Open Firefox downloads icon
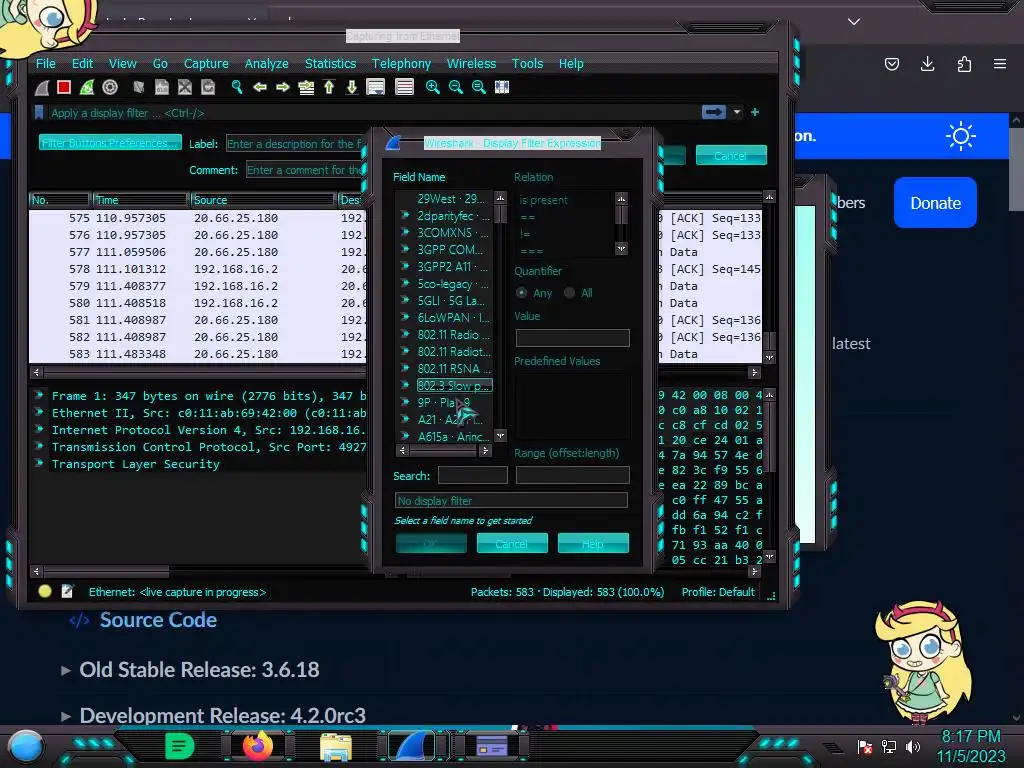This screenshot has width=1024, height=768. pyautogui.click(x=927, y=63)
